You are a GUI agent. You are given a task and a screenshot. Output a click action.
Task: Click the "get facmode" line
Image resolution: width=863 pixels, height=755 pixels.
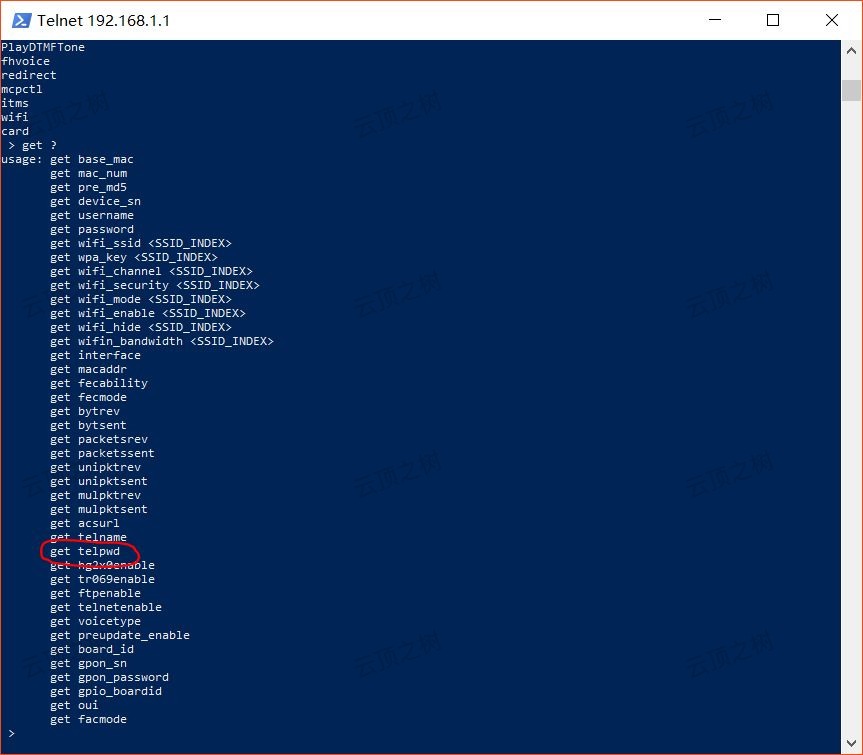pos(88,719)
